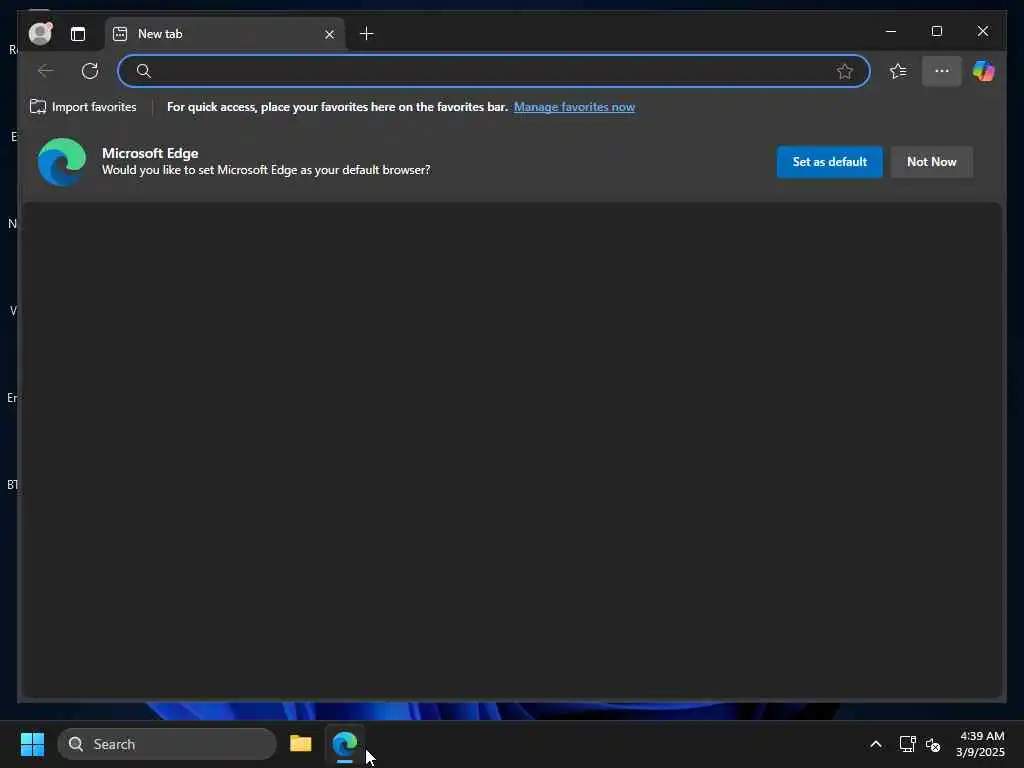
Task: Add this page to favorites star
Action: tap(844, 71)
